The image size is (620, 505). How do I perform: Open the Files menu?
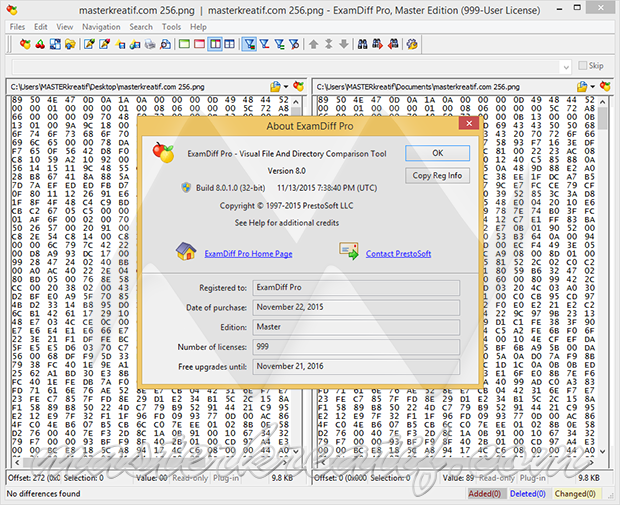pyautogui.click(x=17, y=27)
